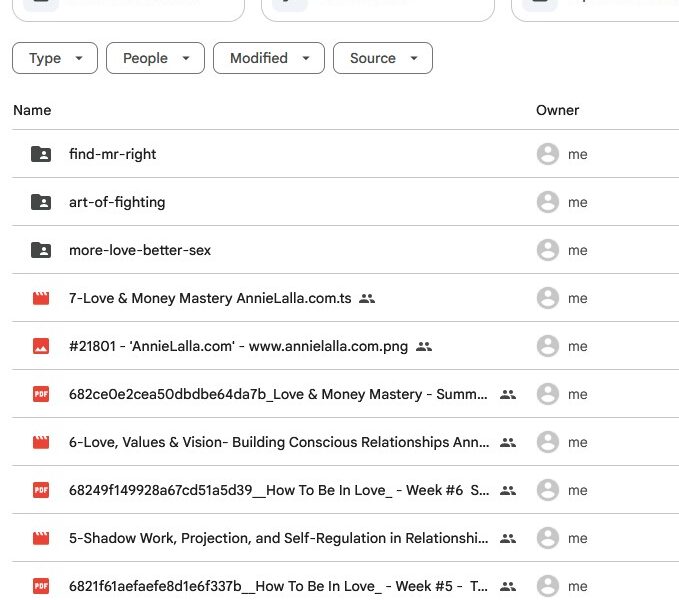Open the People filter dropdown

click(x=155, y=58)
